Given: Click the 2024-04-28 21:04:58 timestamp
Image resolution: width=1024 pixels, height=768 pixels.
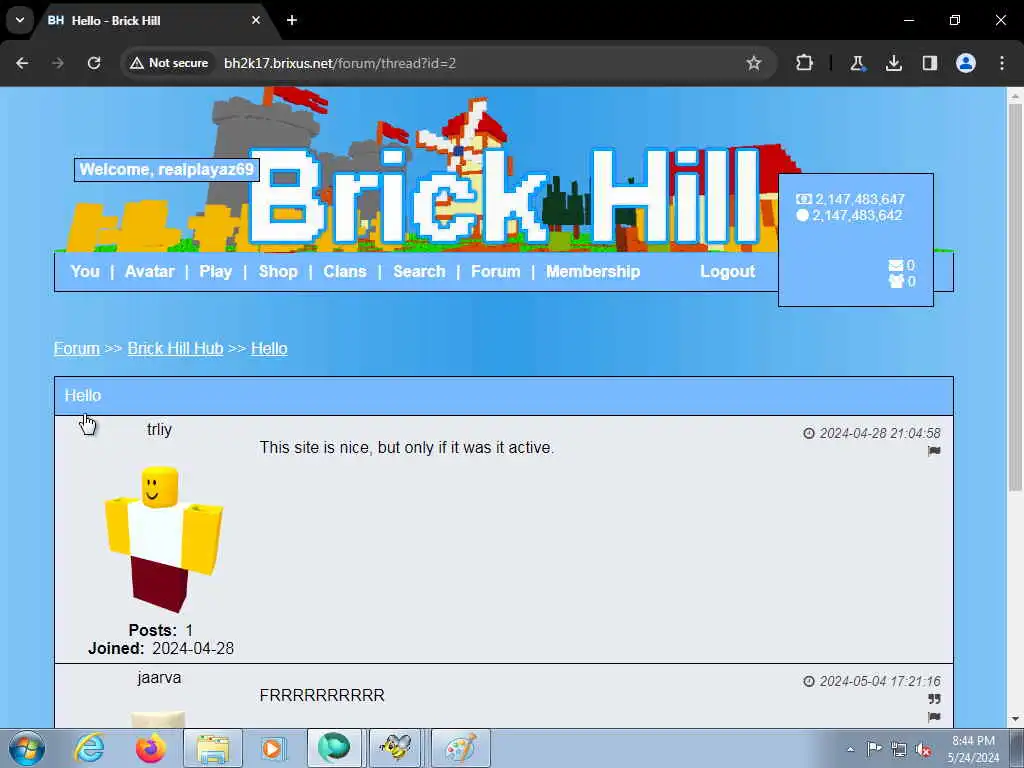Looking at the screenshot, I should (x=880, y=434).
